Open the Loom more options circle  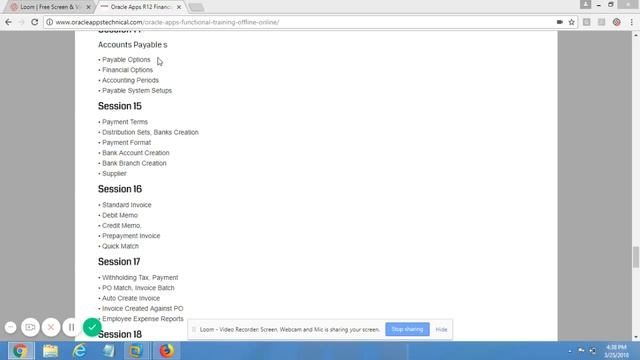11,327
